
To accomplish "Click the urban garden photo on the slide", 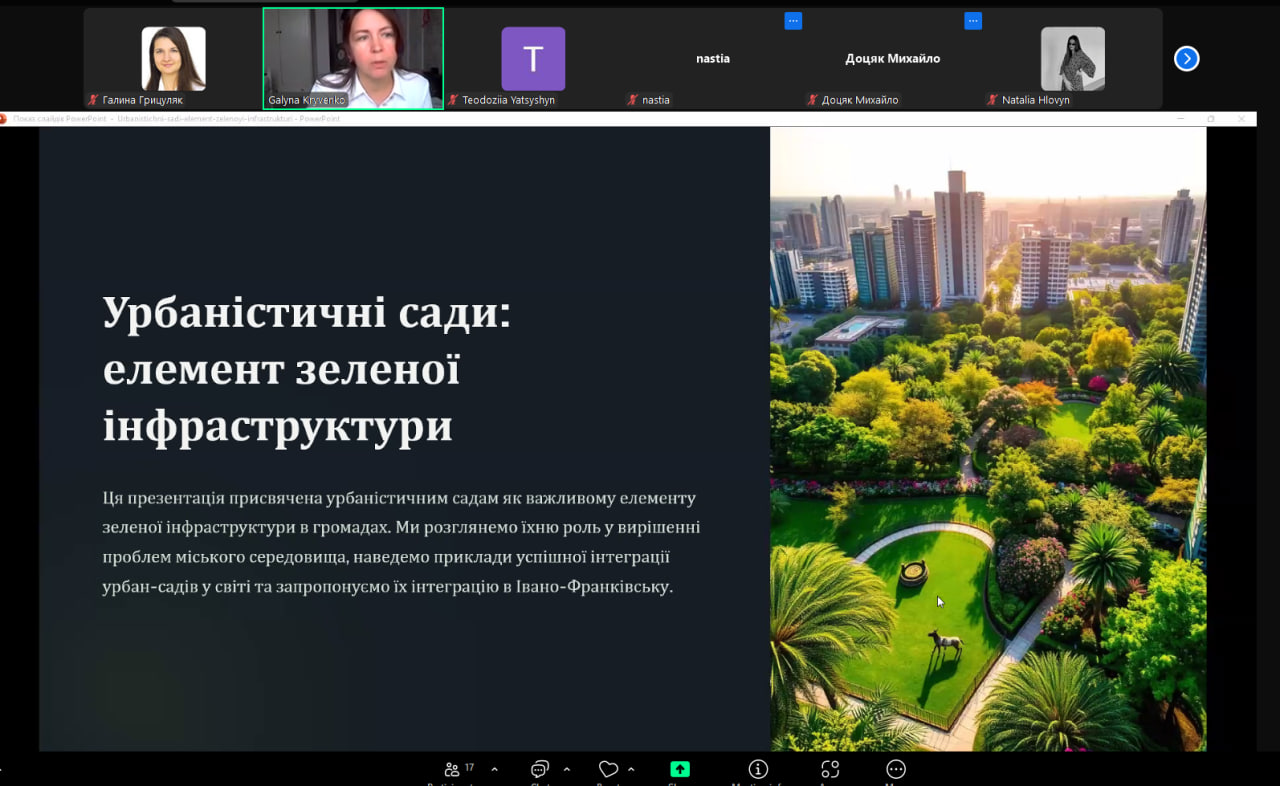I will (x=987, y=438).
